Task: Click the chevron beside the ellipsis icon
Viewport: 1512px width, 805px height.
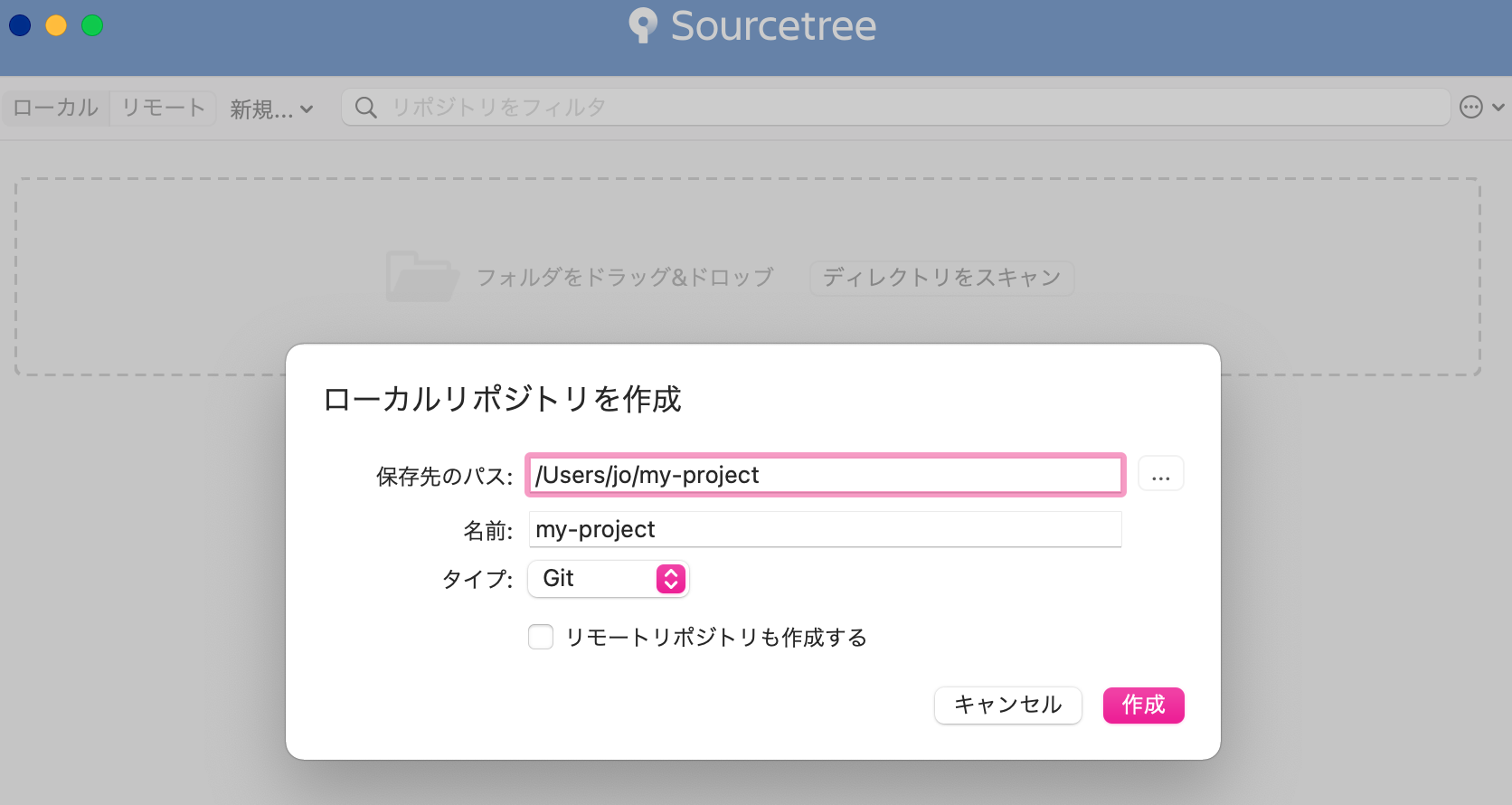Action: [1498, 107]
